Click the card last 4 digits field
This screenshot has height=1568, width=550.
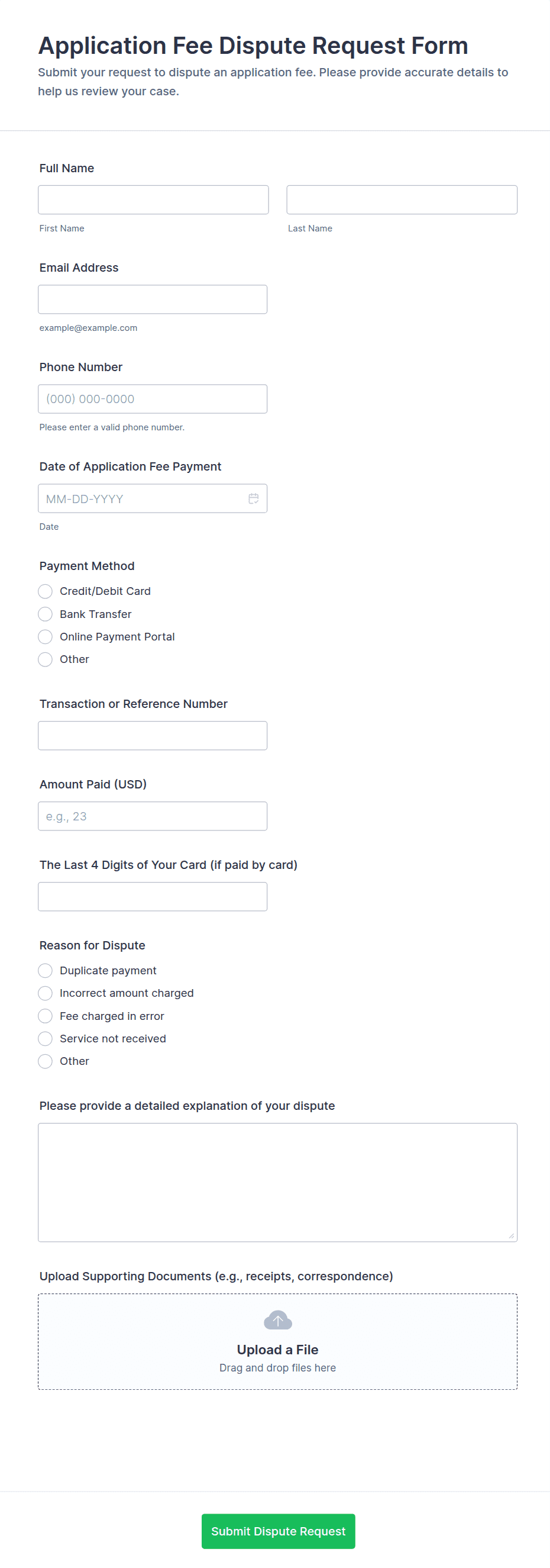pyautogui.click(x=153, y=897)
